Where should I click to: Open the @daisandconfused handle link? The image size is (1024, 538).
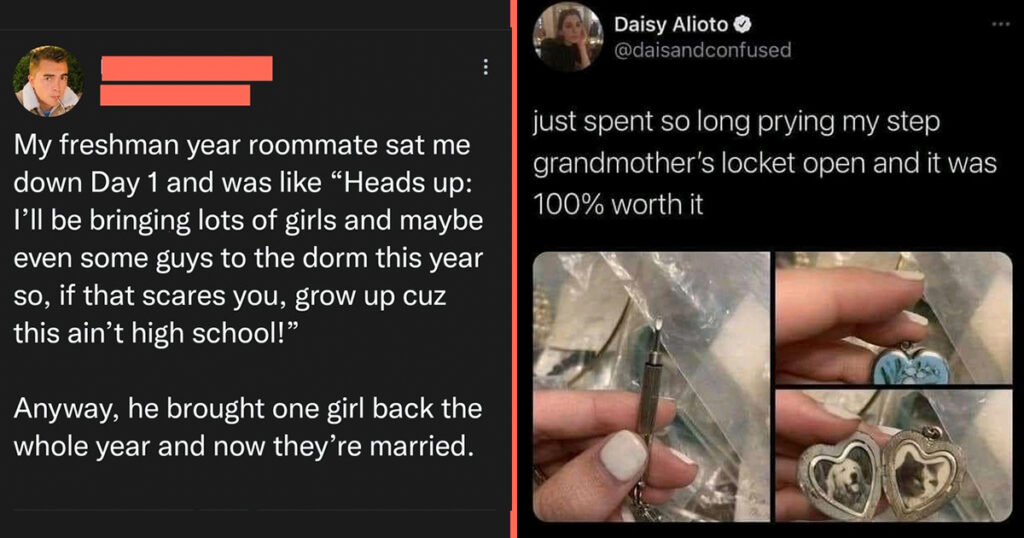pyautogui.click(x=703, y=50)
